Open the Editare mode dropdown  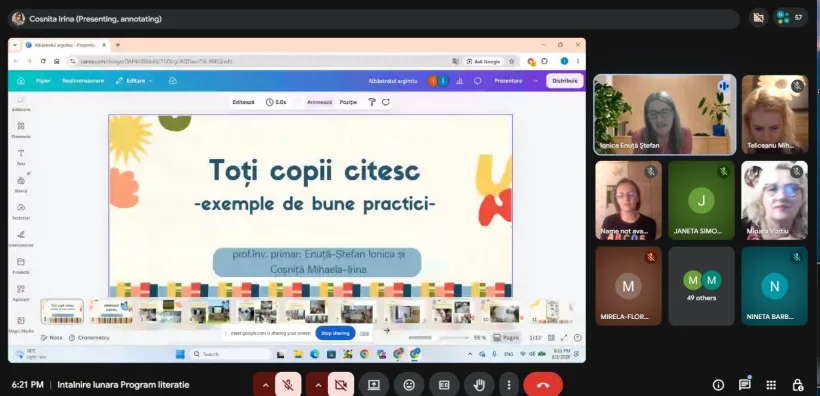coord(134,81)
